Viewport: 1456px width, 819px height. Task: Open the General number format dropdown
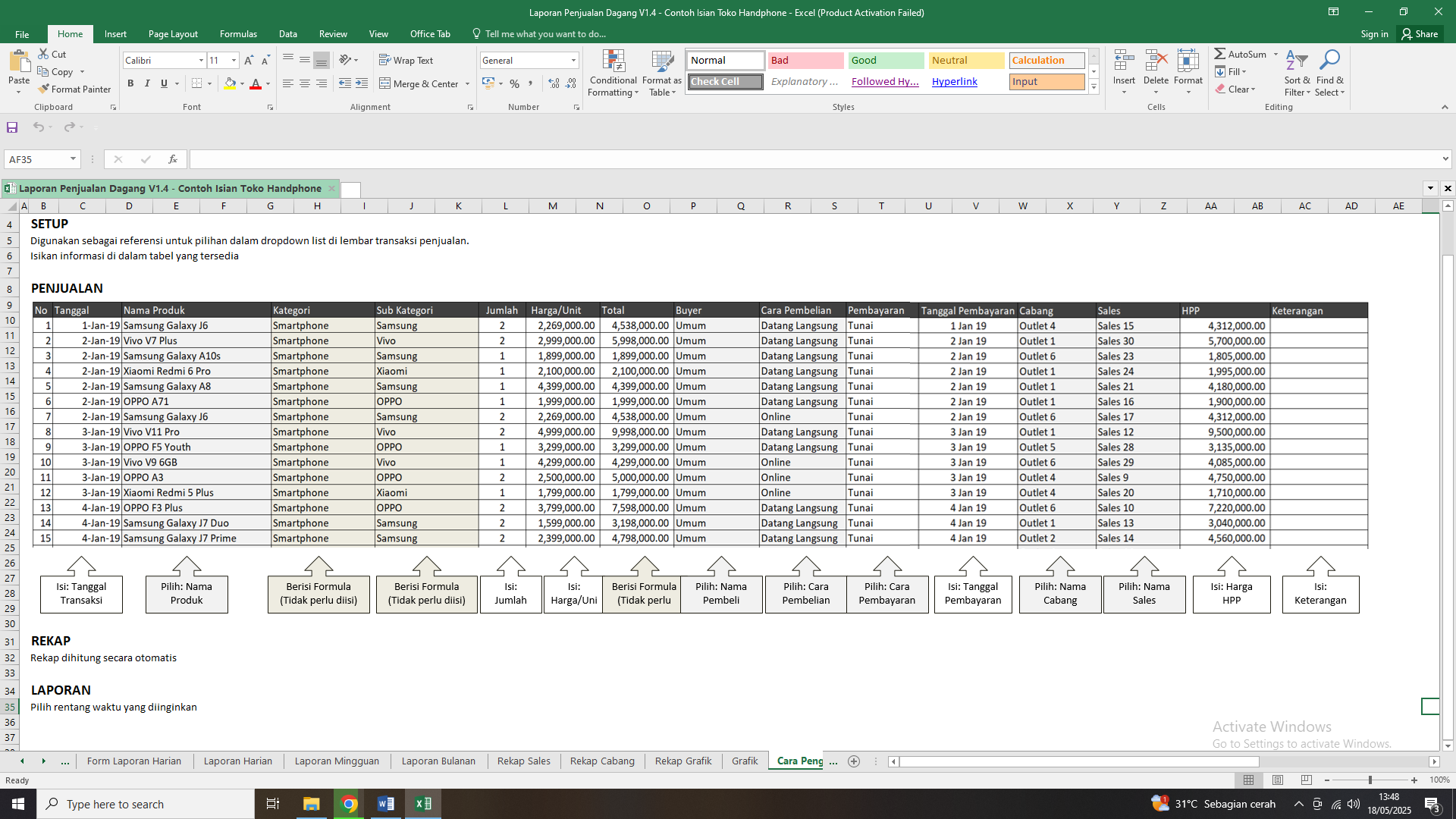573,61
